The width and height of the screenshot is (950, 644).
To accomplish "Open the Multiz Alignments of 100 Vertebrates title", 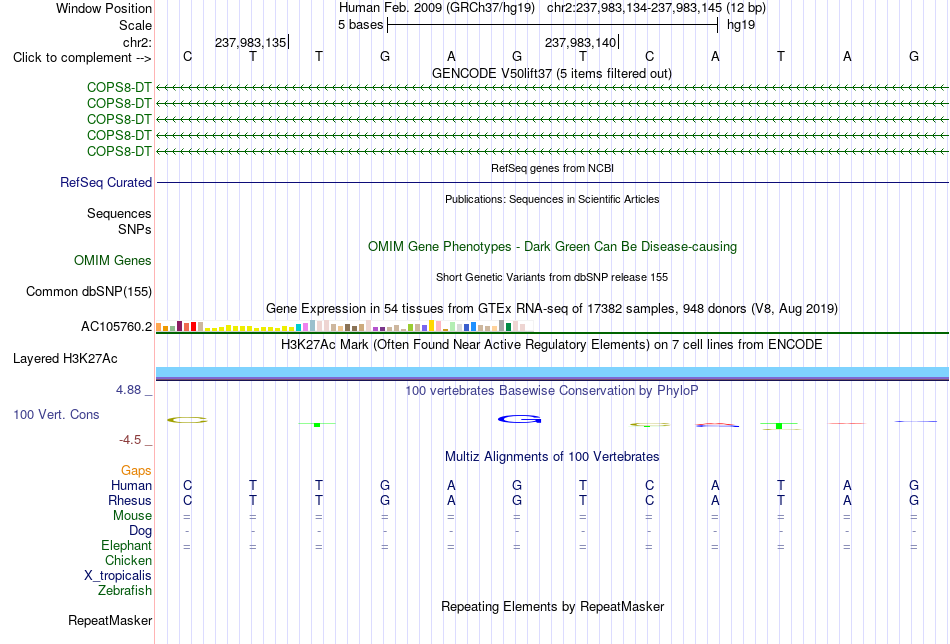I will [552, 457].
